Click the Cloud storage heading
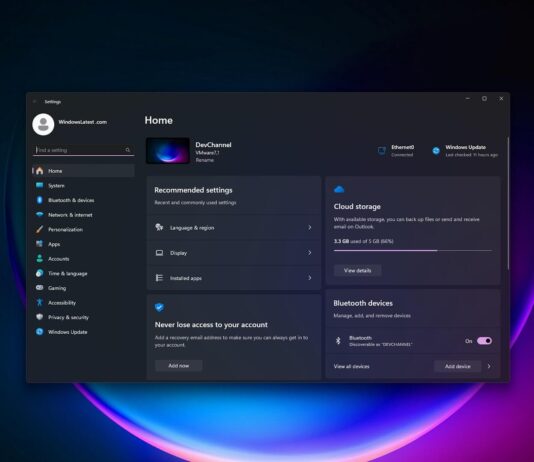 coord(357,206)
